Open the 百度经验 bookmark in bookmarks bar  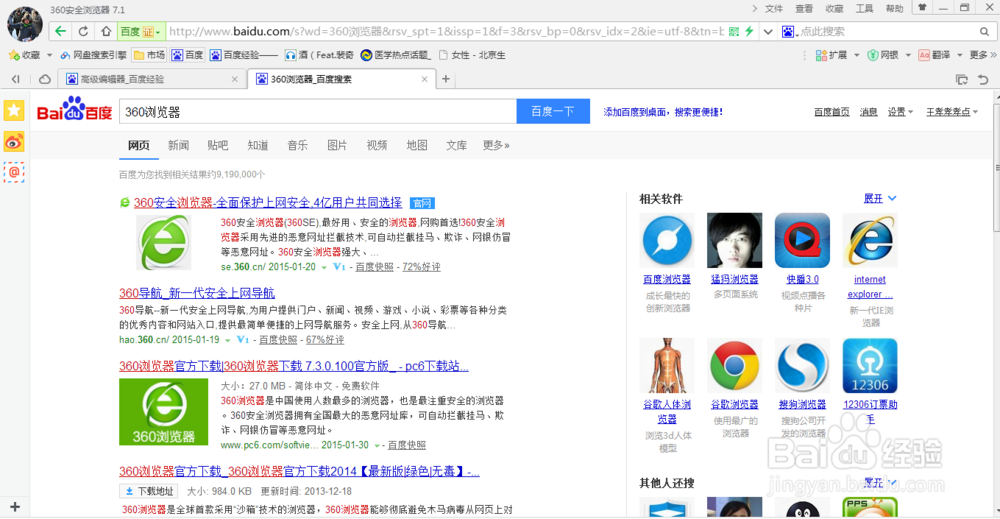pyautogui.click(x=244, y=55)
